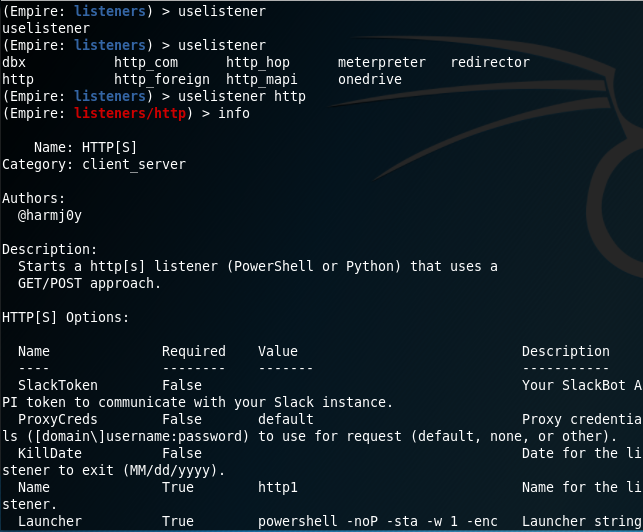Viewport: 643px width, 532px height.
Task: Click the 'Description' column header
Action: [565, 351]
